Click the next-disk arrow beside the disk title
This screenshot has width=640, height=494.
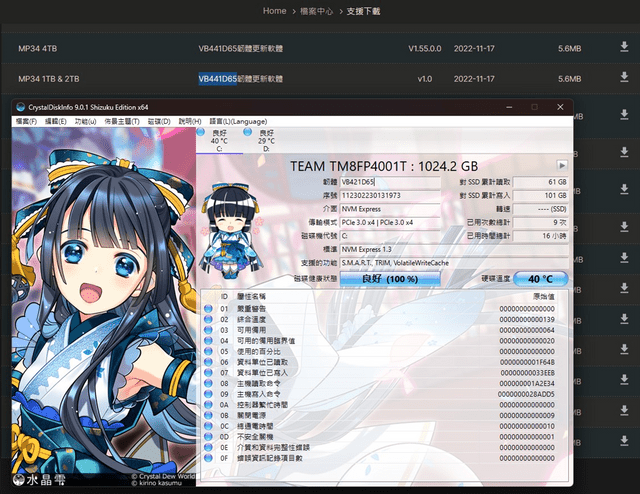click(562, 165)
